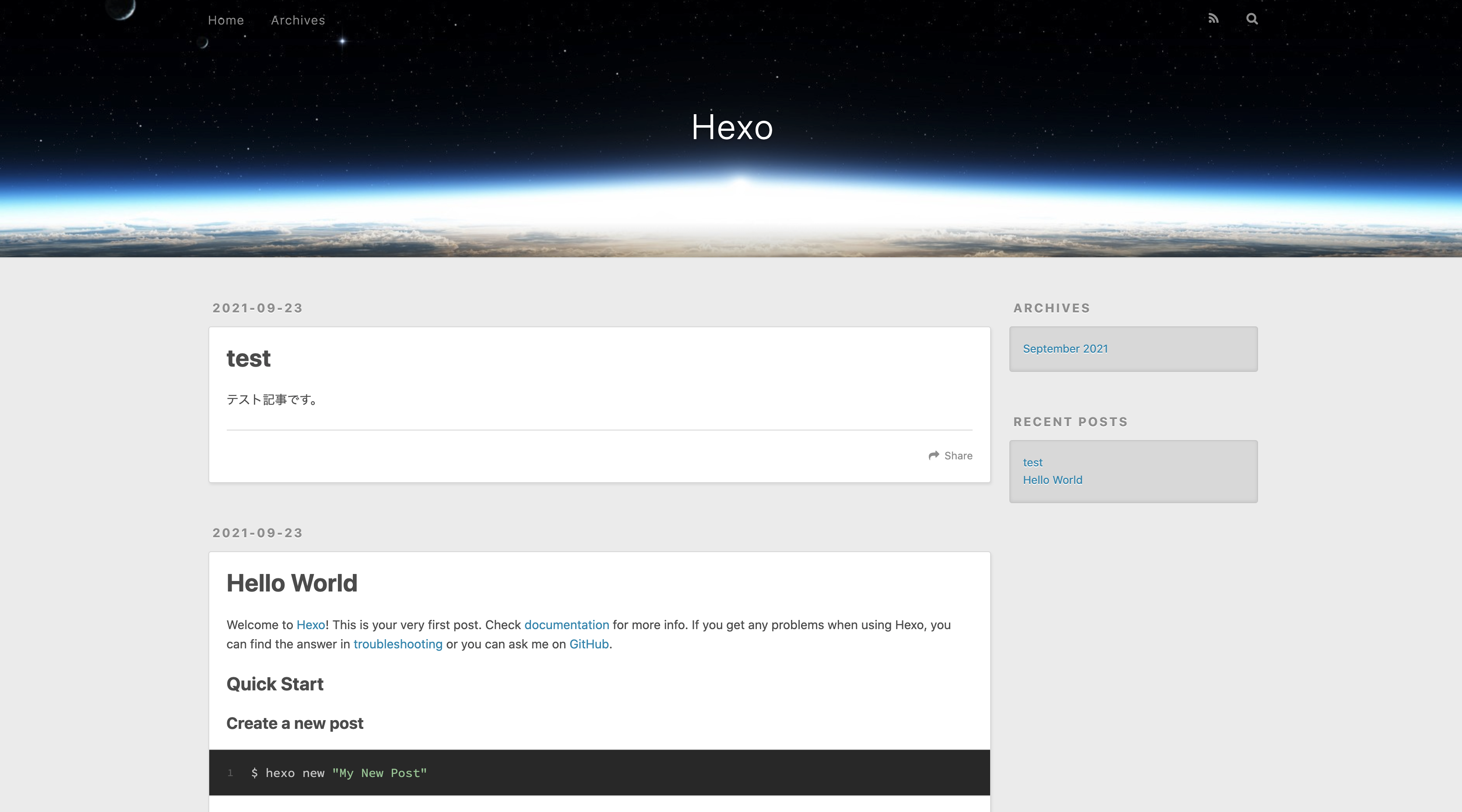Go to Archives in navigation
Viewport: 1462px width, 812px height.
click(298, 21)
